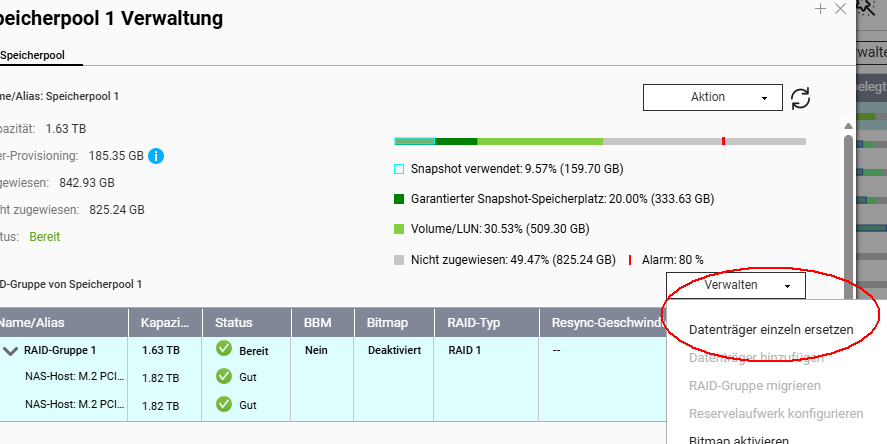Click the Über-Provisioning info icon

pos(156,156)
